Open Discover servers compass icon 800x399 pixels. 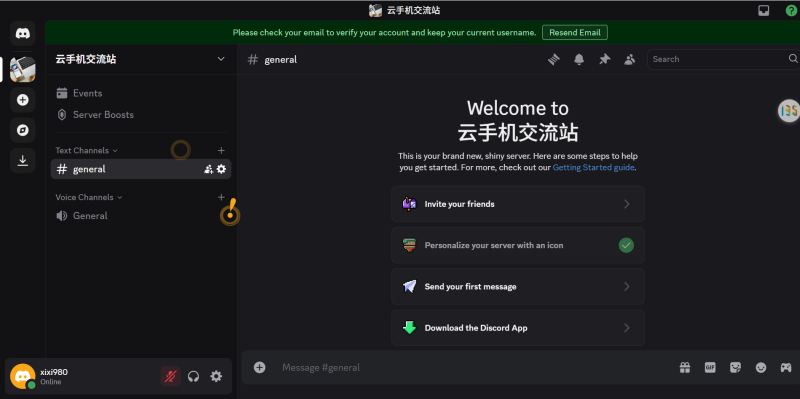coord(22,131)
